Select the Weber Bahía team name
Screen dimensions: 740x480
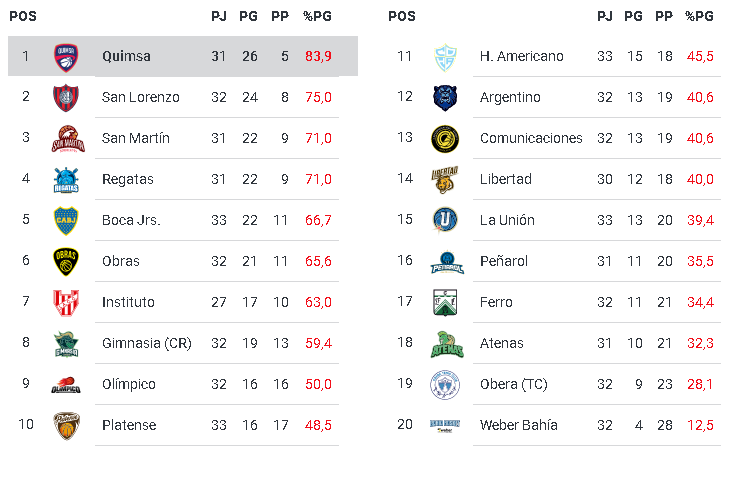coord(519,425)
